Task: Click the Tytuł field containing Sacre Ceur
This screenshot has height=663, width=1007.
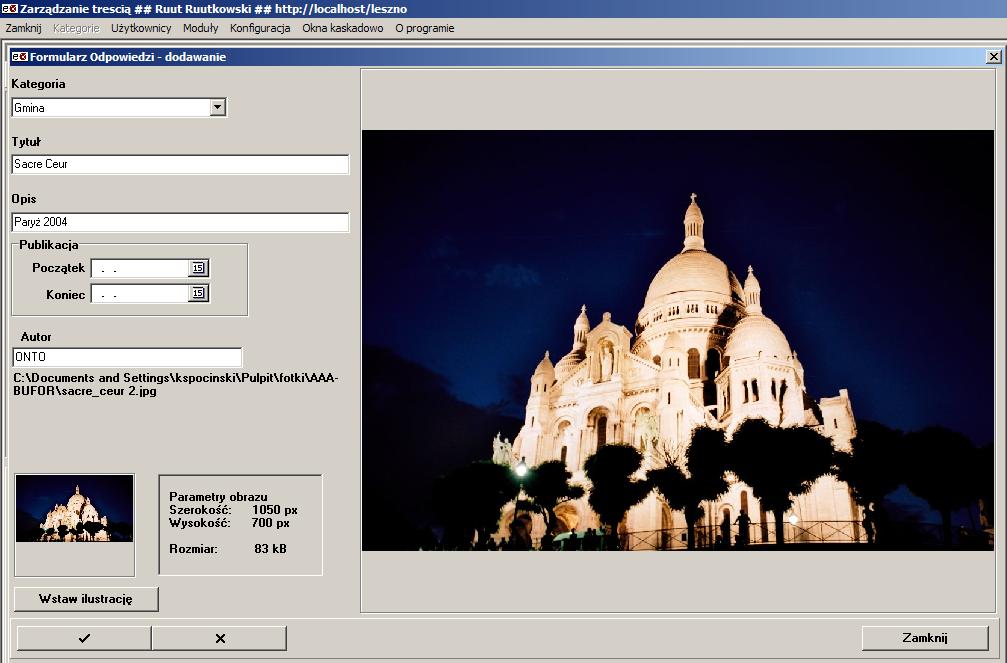Action: pos(180,164)
